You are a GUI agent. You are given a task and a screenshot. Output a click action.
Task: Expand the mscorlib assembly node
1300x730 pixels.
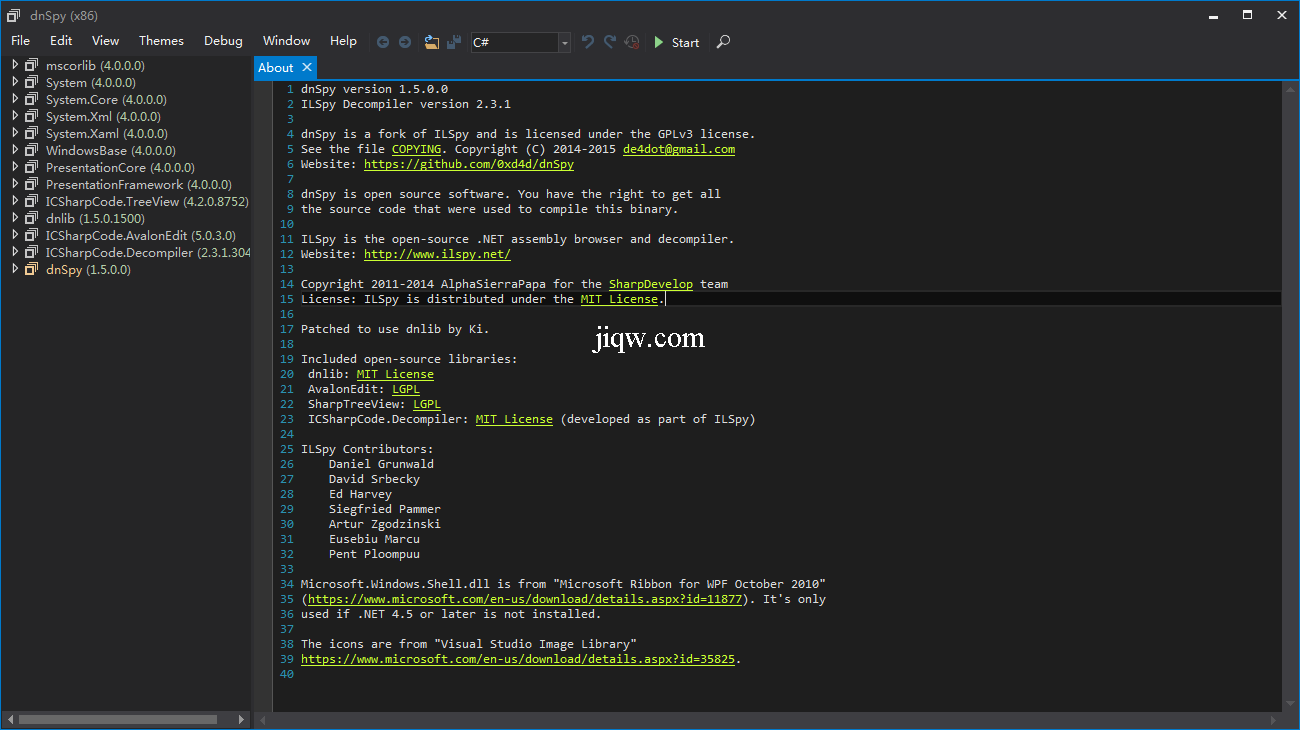pyautogui.click(x=15, y=65)
